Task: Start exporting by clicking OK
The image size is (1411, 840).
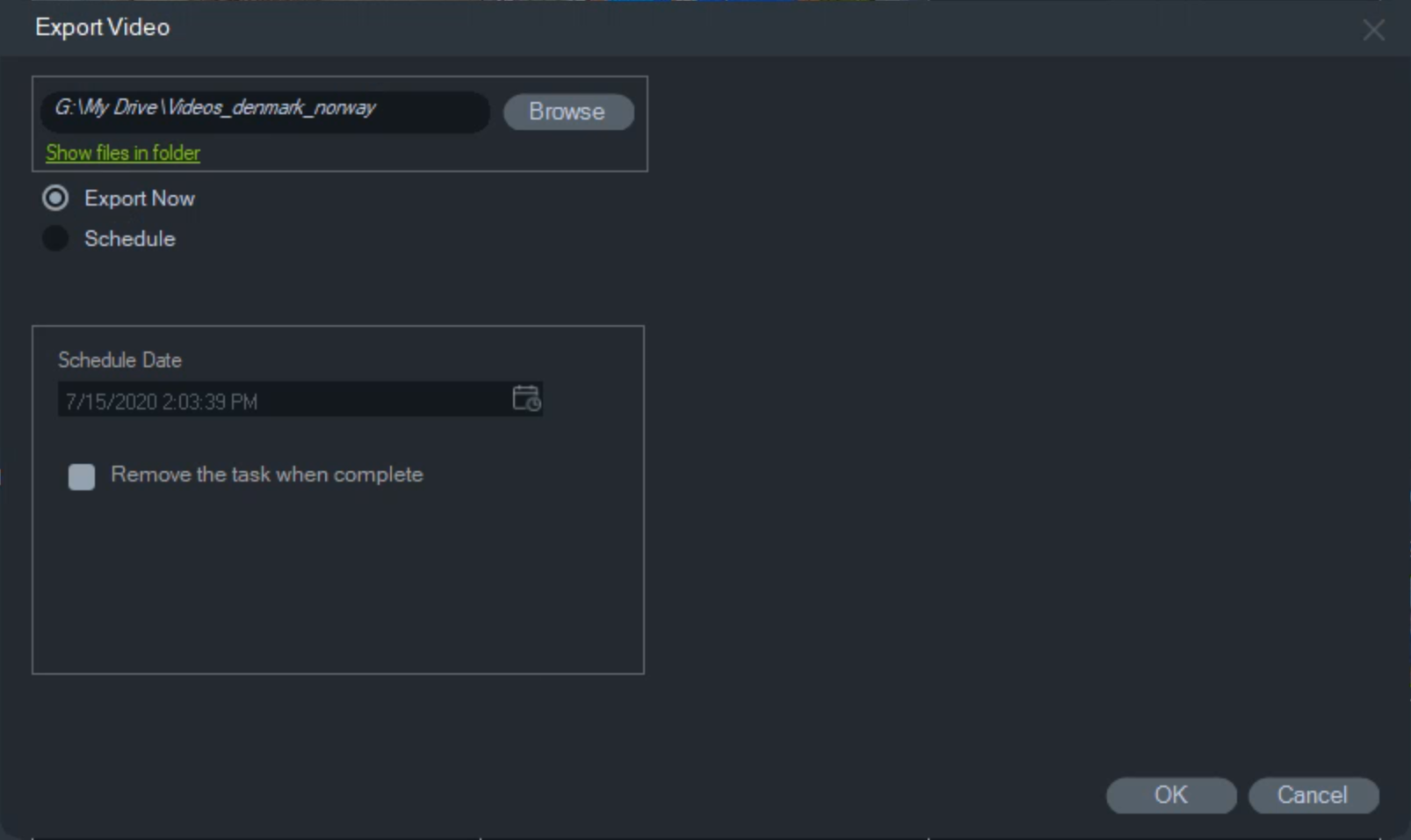Action: (1170, 795)
